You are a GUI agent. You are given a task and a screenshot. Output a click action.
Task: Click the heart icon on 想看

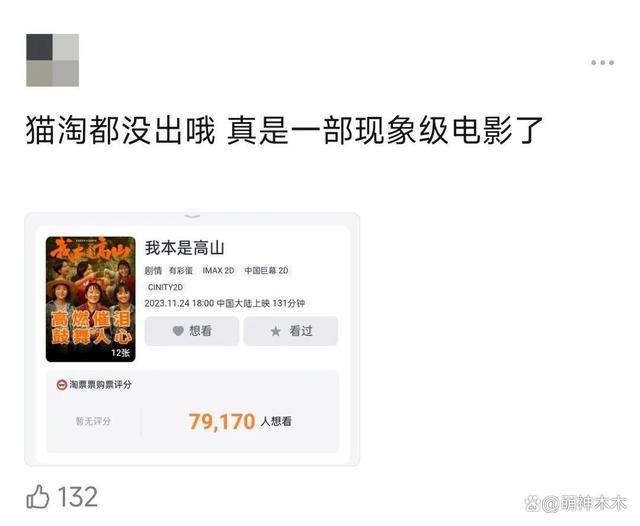coord(178,331)
